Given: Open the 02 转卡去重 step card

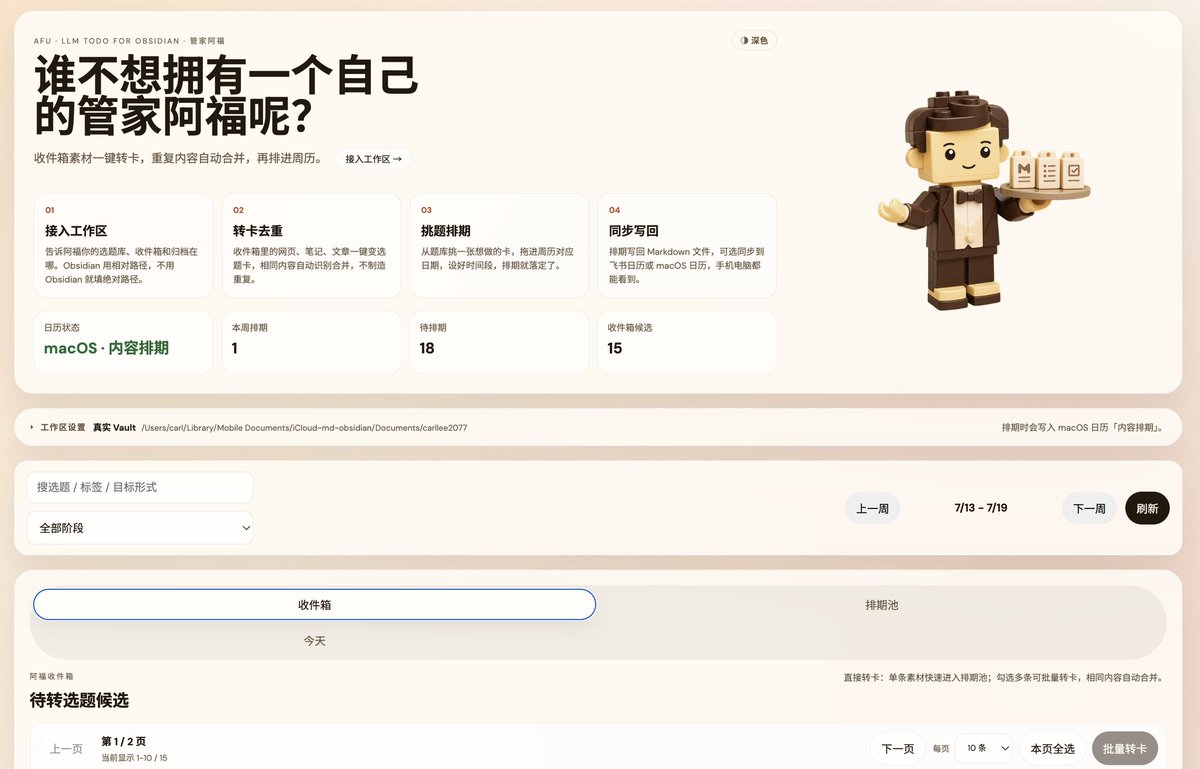Looking at the screenshot, I should (x=312, y=246).
